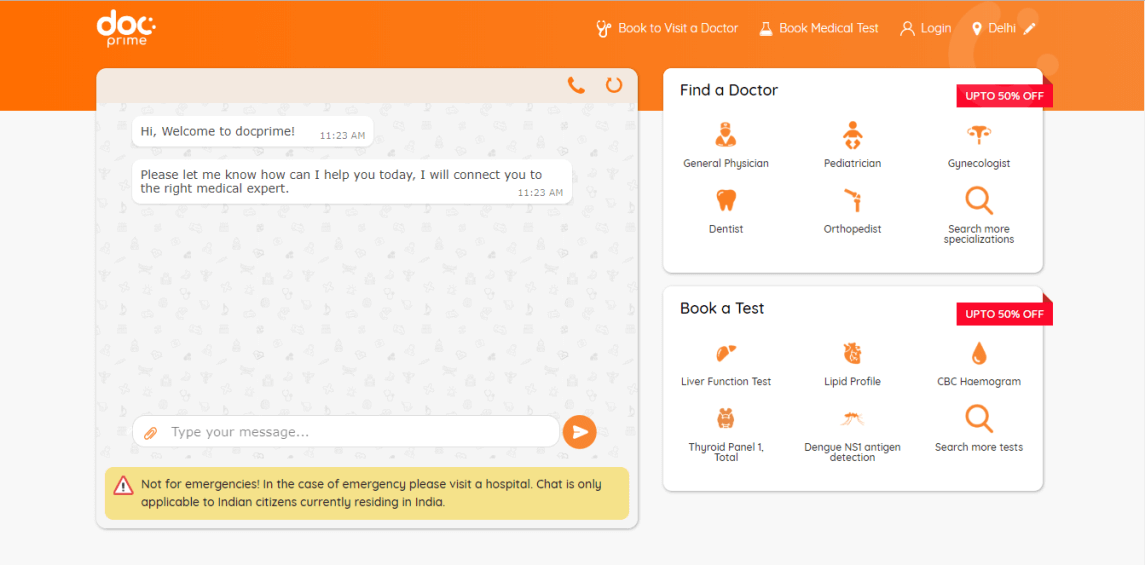Click the location pin icon beside Delhi
The image size is (1145, 565).
(977, 28)
